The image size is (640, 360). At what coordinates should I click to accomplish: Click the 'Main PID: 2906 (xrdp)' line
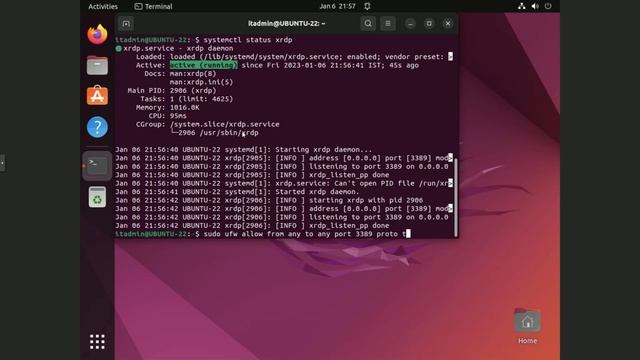point(172,91)
